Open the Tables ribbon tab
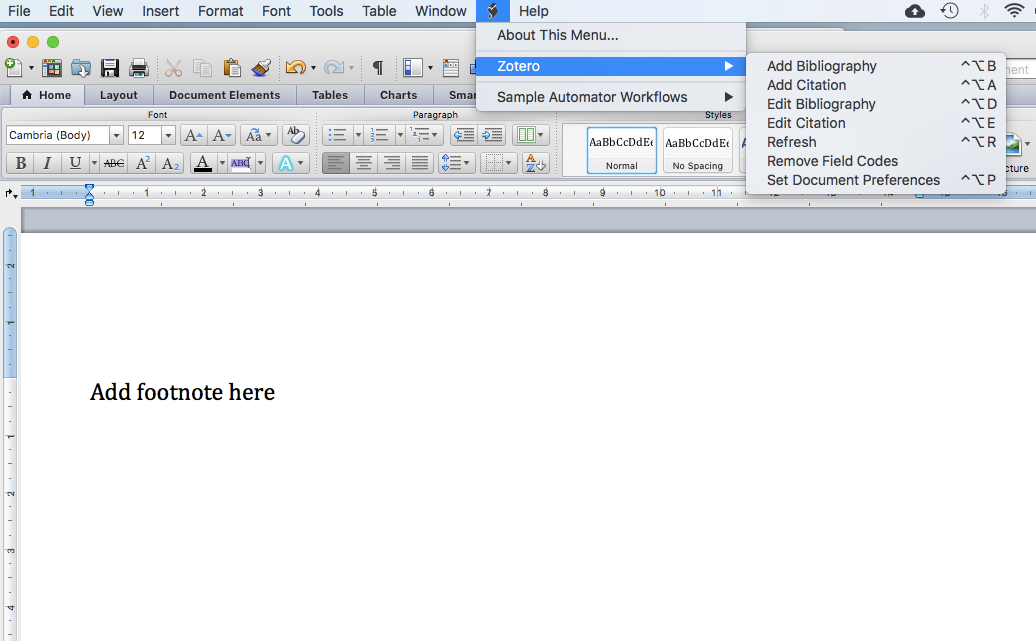1036x641 pixels. pos(330,95)
